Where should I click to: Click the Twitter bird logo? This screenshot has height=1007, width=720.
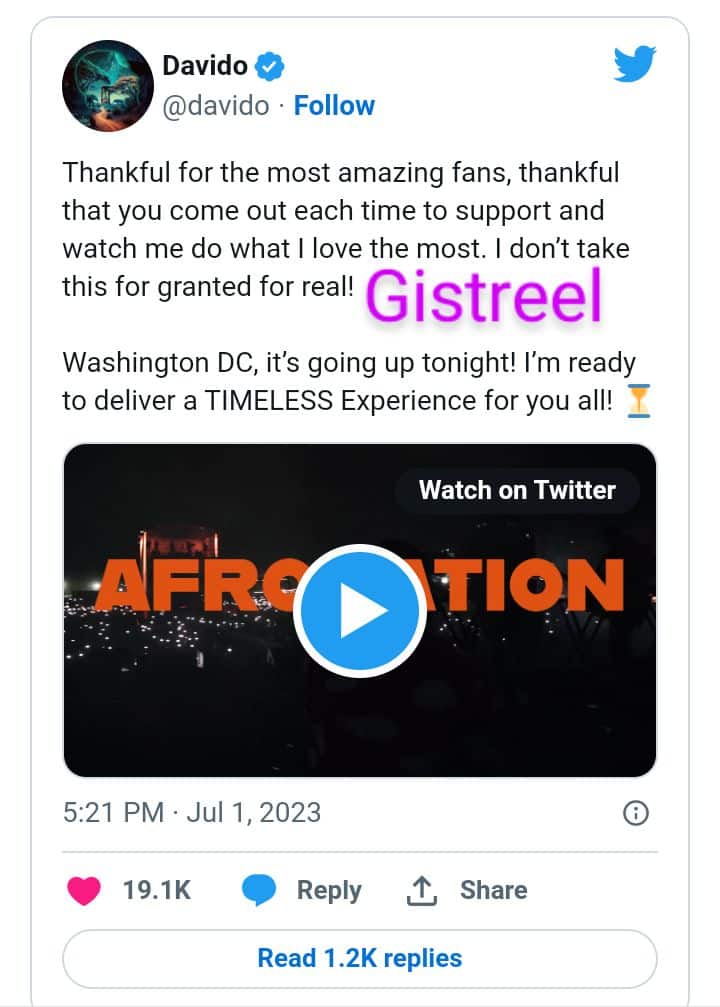pyautogui.click(x=634, y=66)
